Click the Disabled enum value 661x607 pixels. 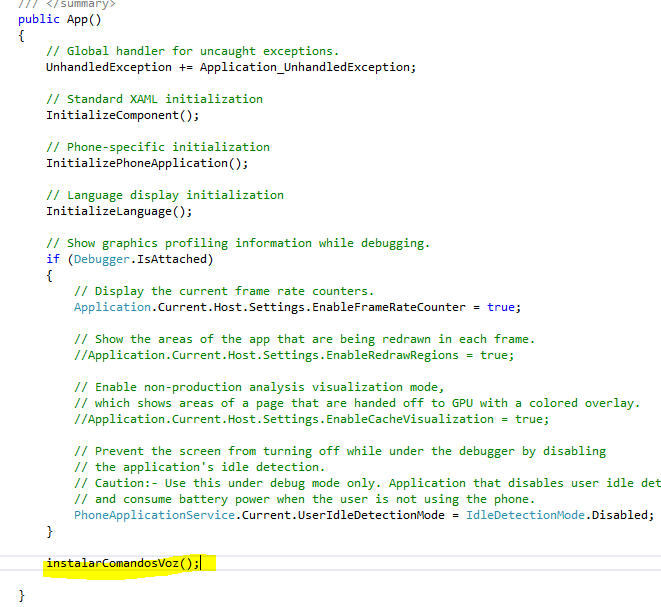point(619,516)
